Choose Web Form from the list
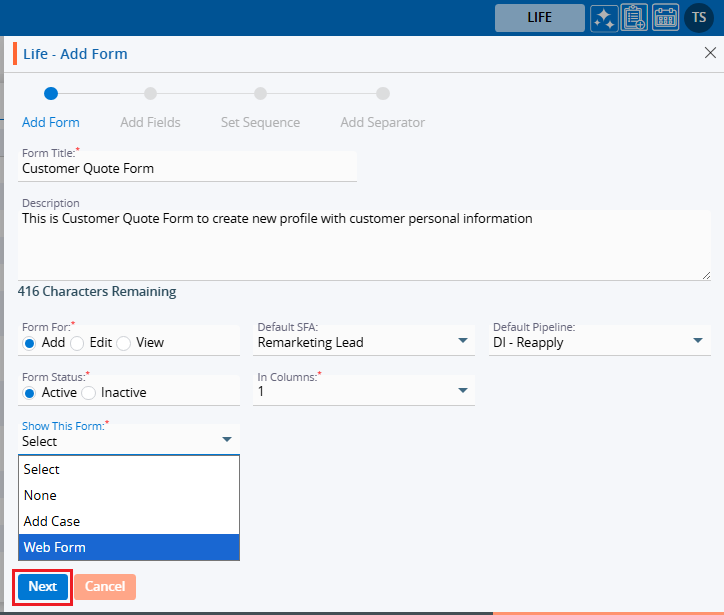Viewport: 724px width, 615px height. pos(129,547)
